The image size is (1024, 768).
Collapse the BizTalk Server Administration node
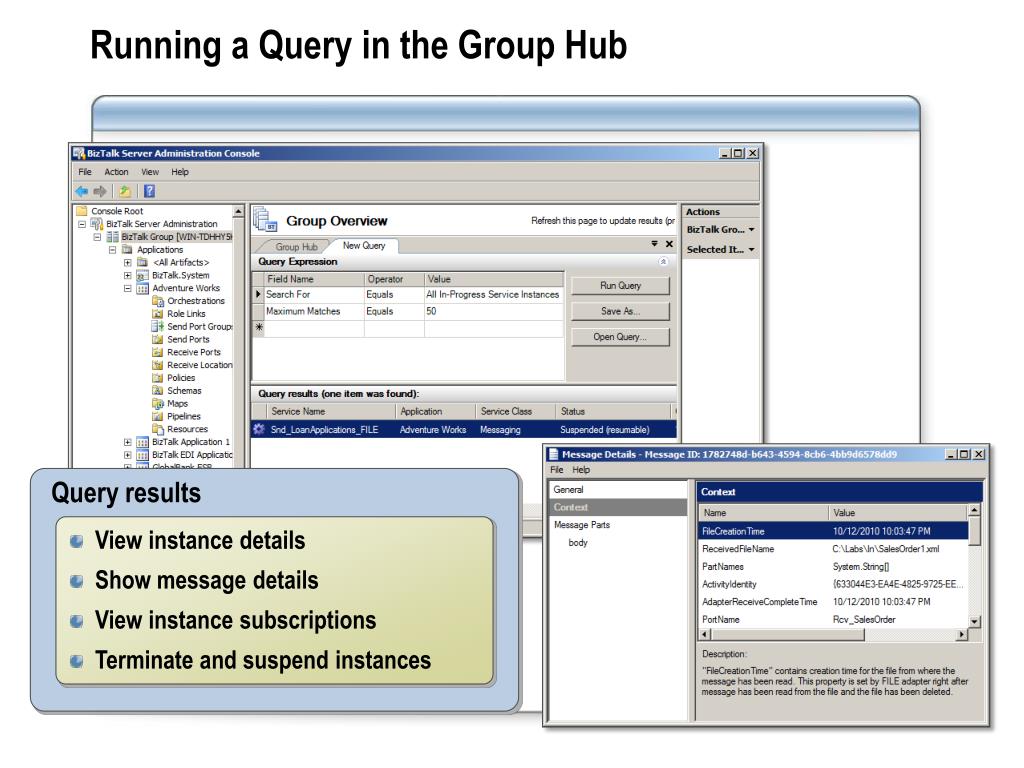click(82, 224)
